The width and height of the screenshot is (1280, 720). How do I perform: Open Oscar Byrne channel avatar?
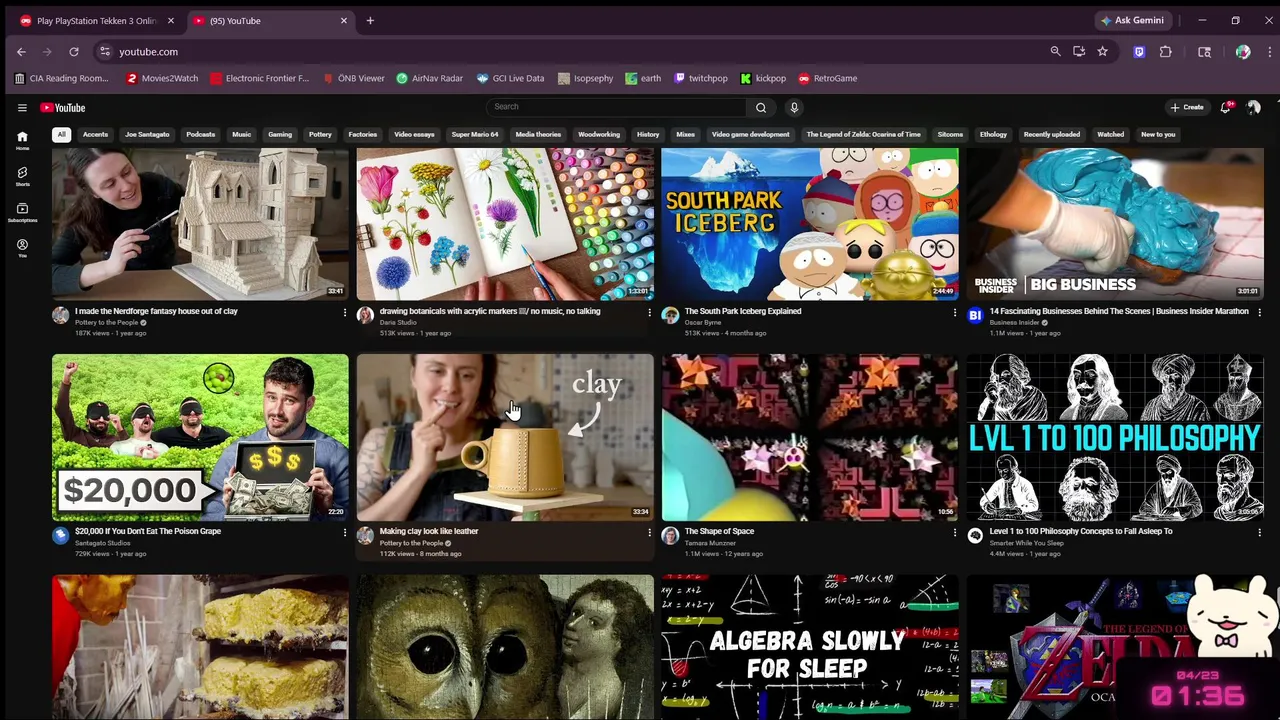click(x=670, y=316)
